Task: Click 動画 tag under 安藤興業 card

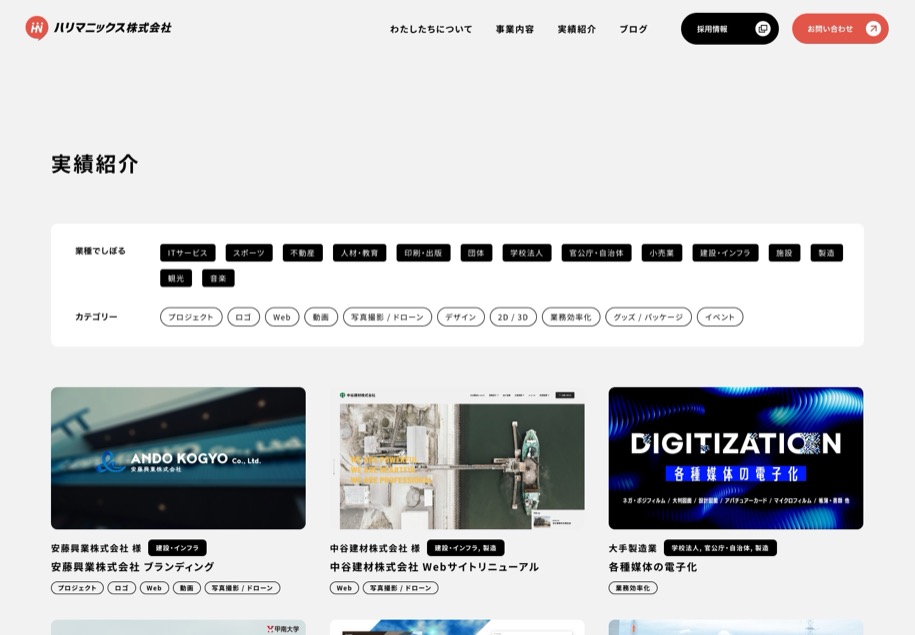Action: click(x=187, y=588)
